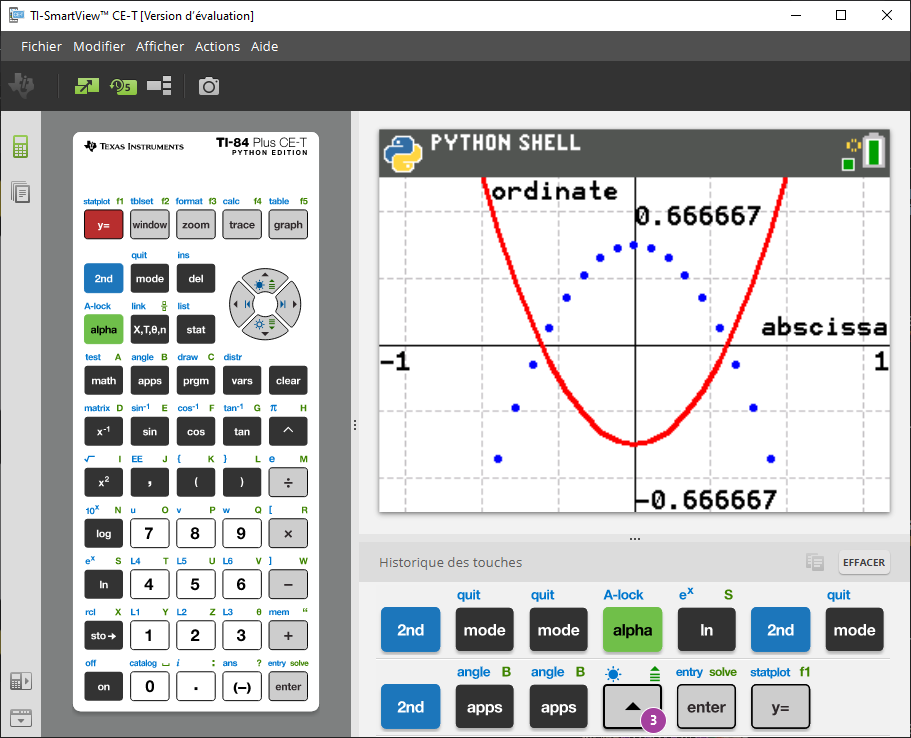Click the trace key on calculator
Screen dimensions: 911x738
click(x=242, y=225)
